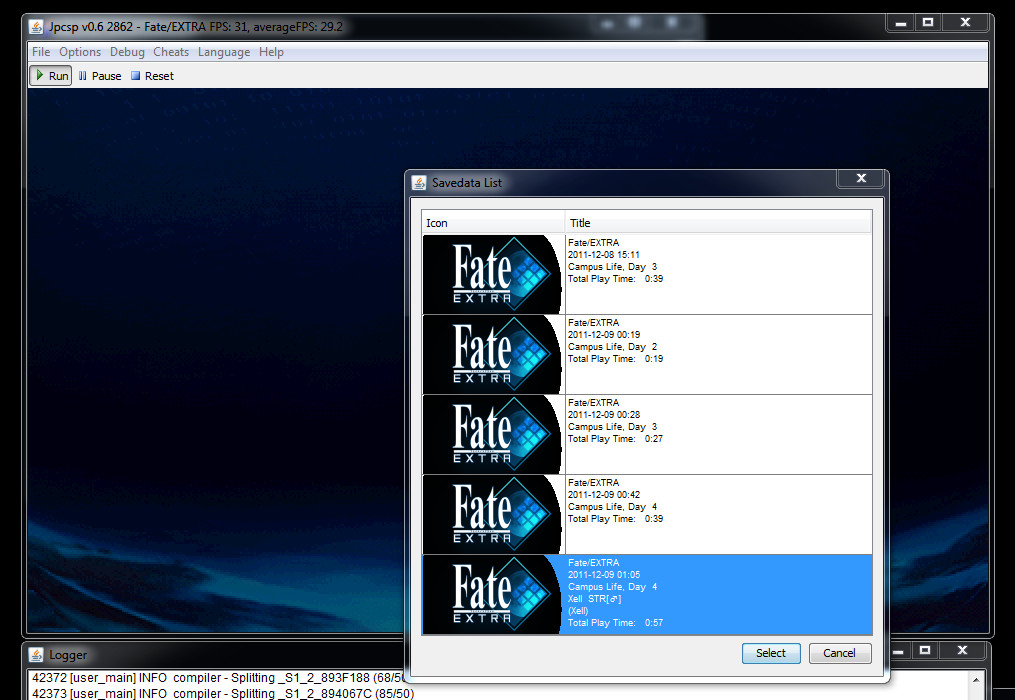Click the "2011-12-09 00:19" save date

(603, 335)
